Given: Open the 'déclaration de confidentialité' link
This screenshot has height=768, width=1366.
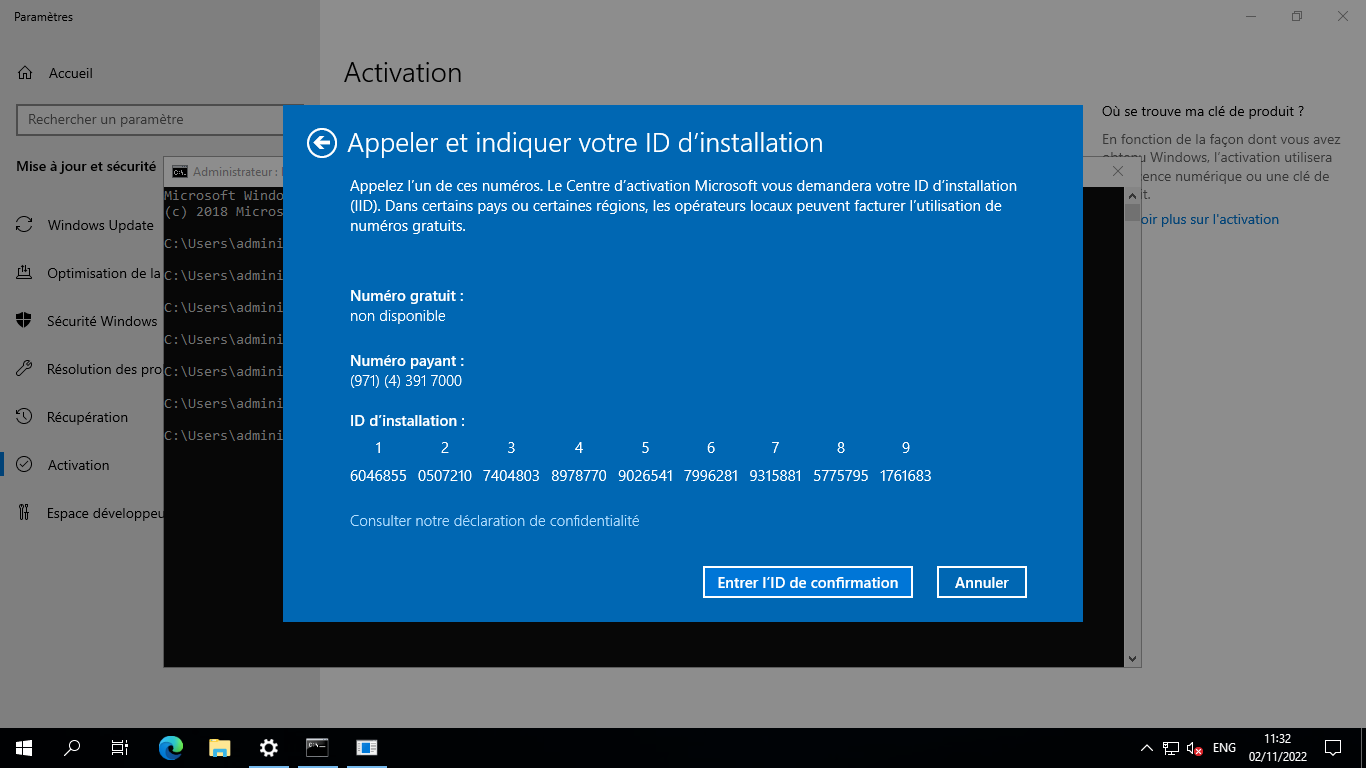Looking at the screenshot, I should click(494, 521).
